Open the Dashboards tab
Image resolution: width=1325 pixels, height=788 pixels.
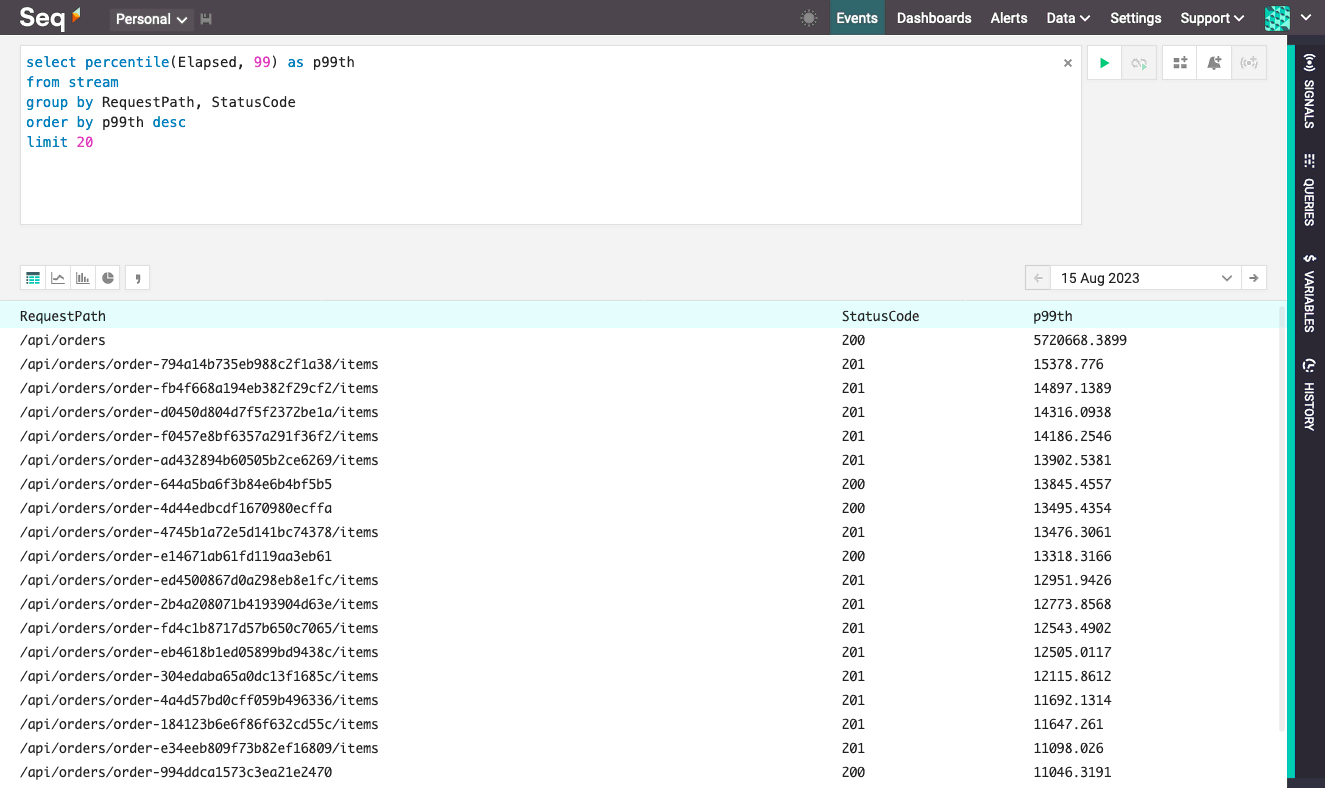click(x=934, y=18)
